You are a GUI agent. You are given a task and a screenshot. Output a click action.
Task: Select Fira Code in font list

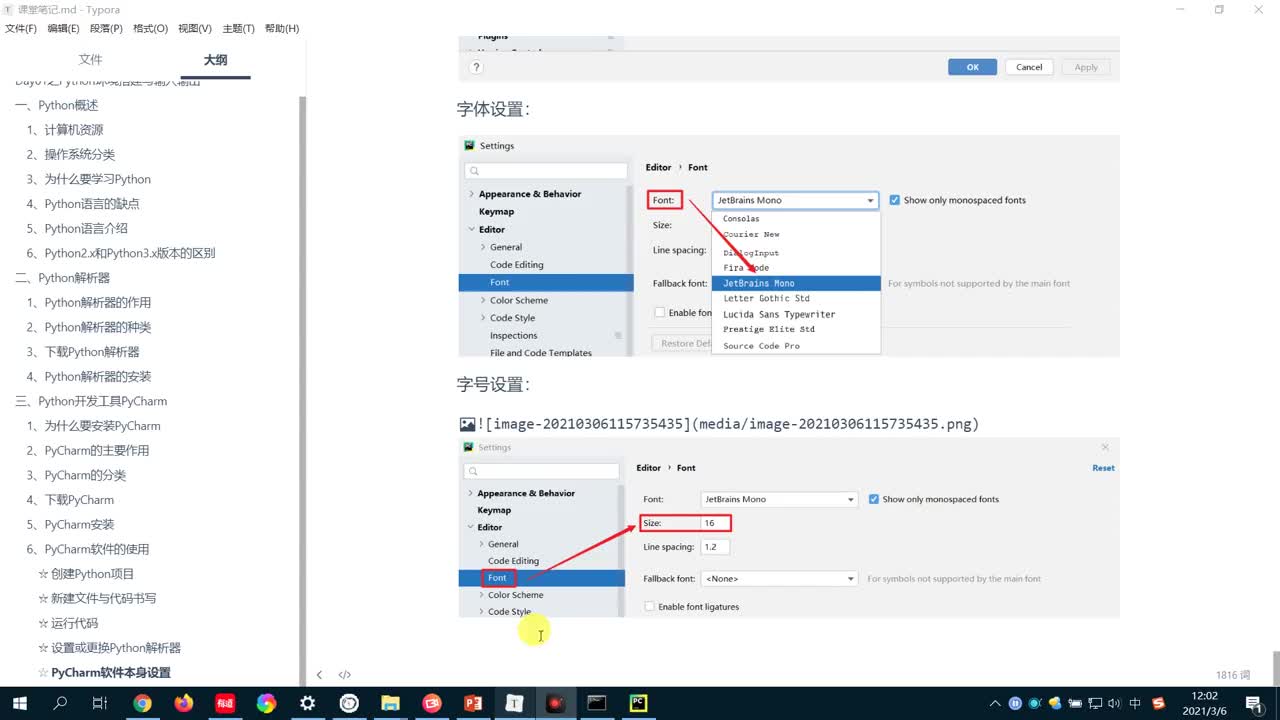coord(796,268)
